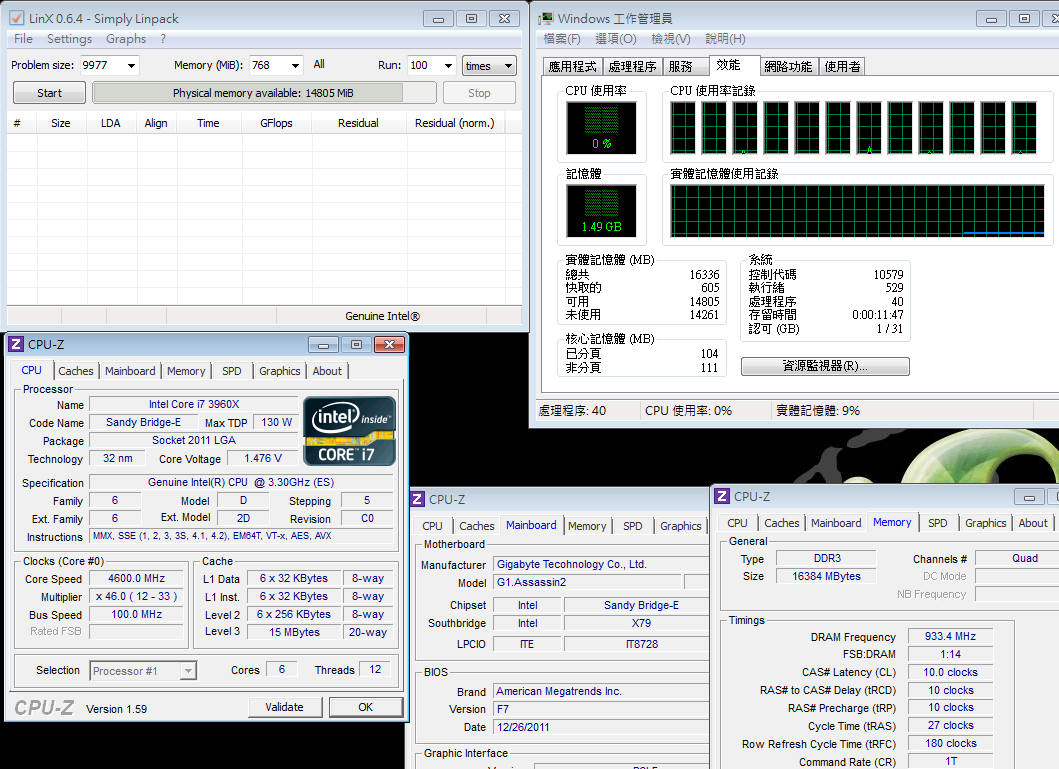The width and height of the screenshot is (1059, 769).
Task: Click the Intel Core i7 3960X name field
Action: (x=194, y=404)
